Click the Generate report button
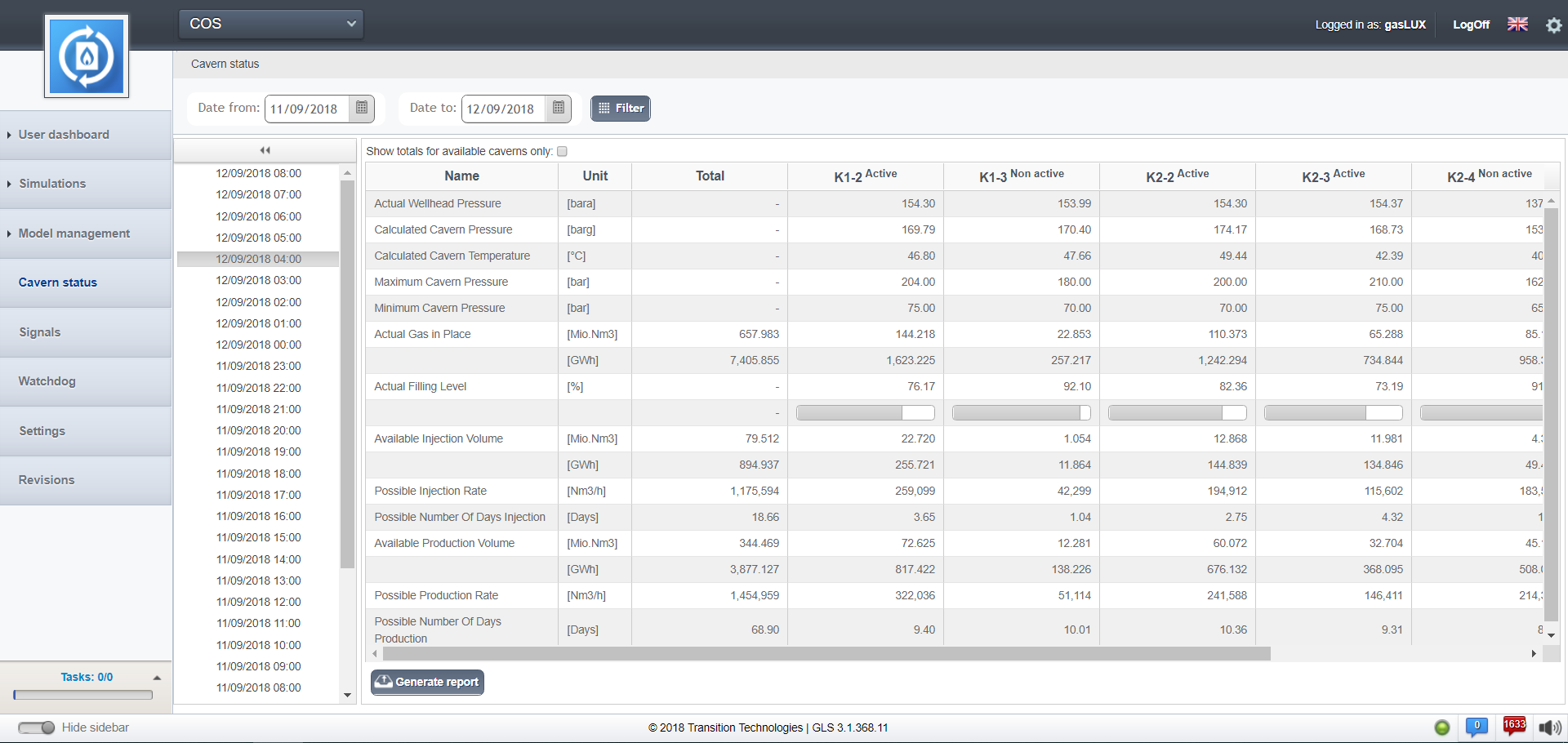1568x743 pixels. click(427, 682)
